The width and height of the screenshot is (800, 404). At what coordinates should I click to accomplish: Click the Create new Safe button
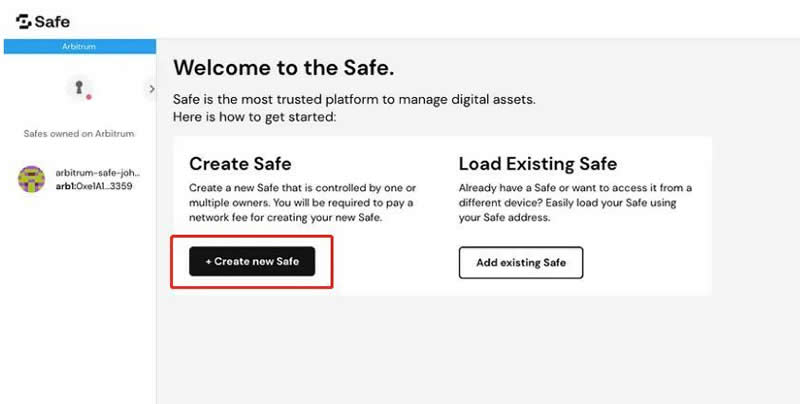[252, 261]
